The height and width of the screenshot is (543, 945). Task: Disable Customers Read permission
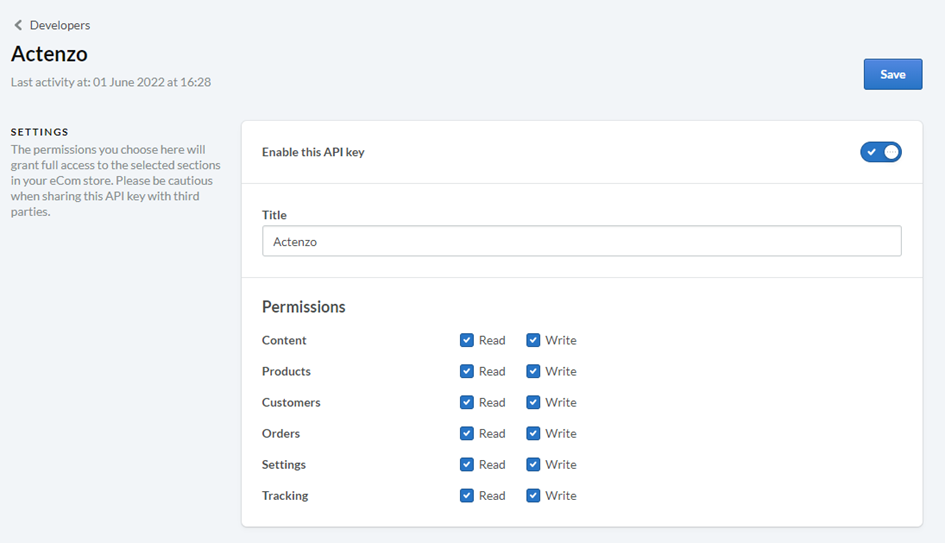(x=466, y=402)
